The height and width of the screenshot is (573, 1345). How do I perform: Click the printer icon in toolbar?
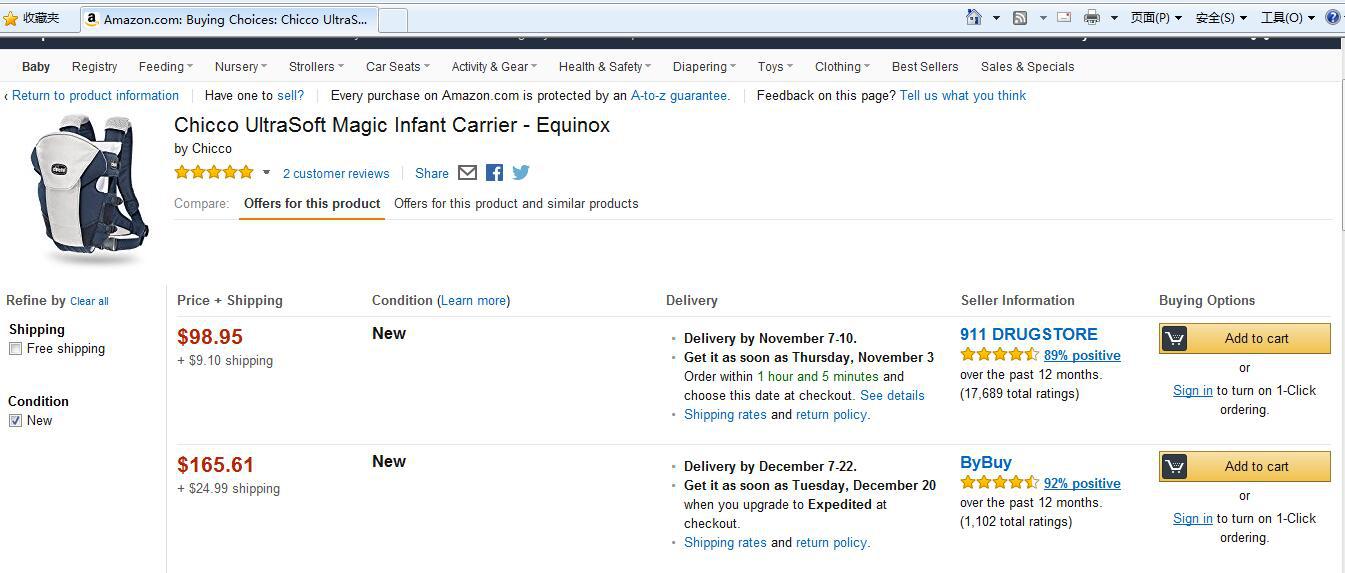coord(1091,17)
